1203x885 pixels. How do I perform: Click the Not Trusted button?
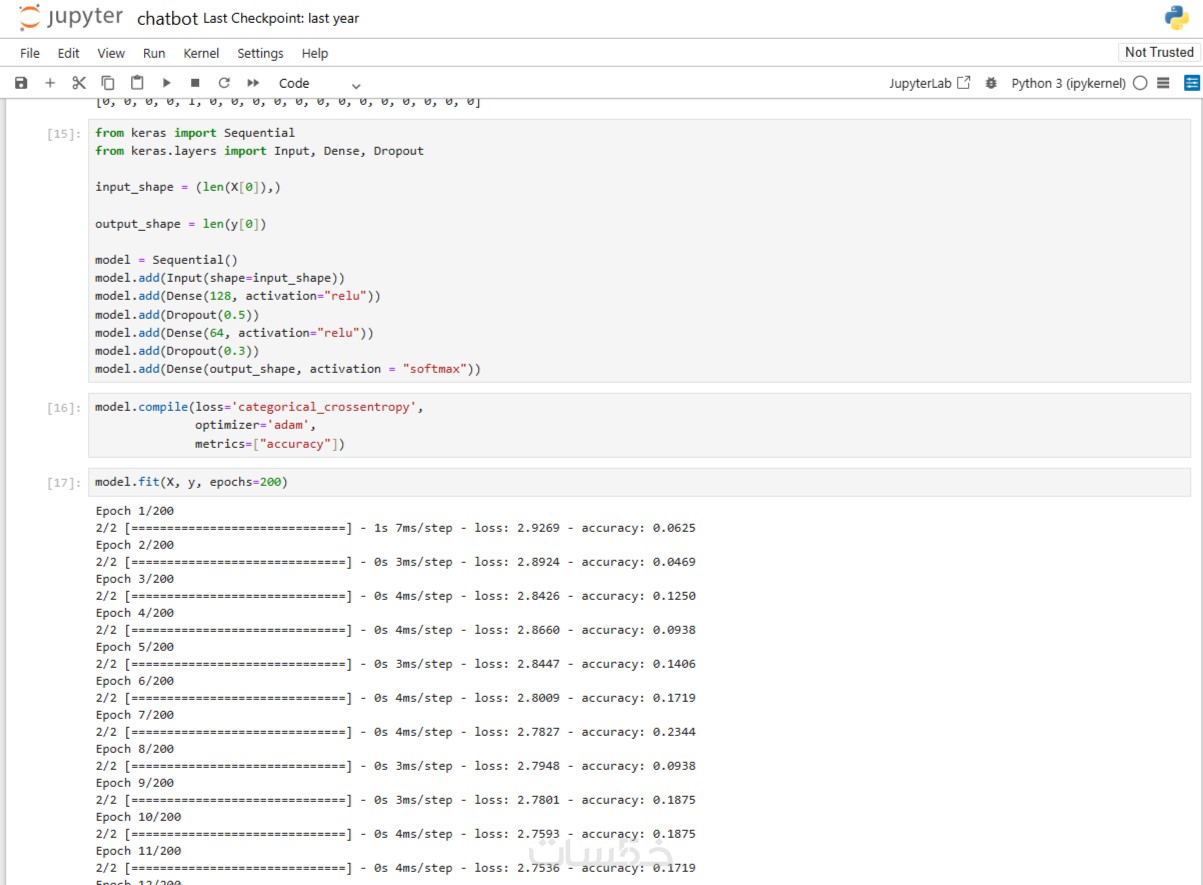pos(1158,52)
